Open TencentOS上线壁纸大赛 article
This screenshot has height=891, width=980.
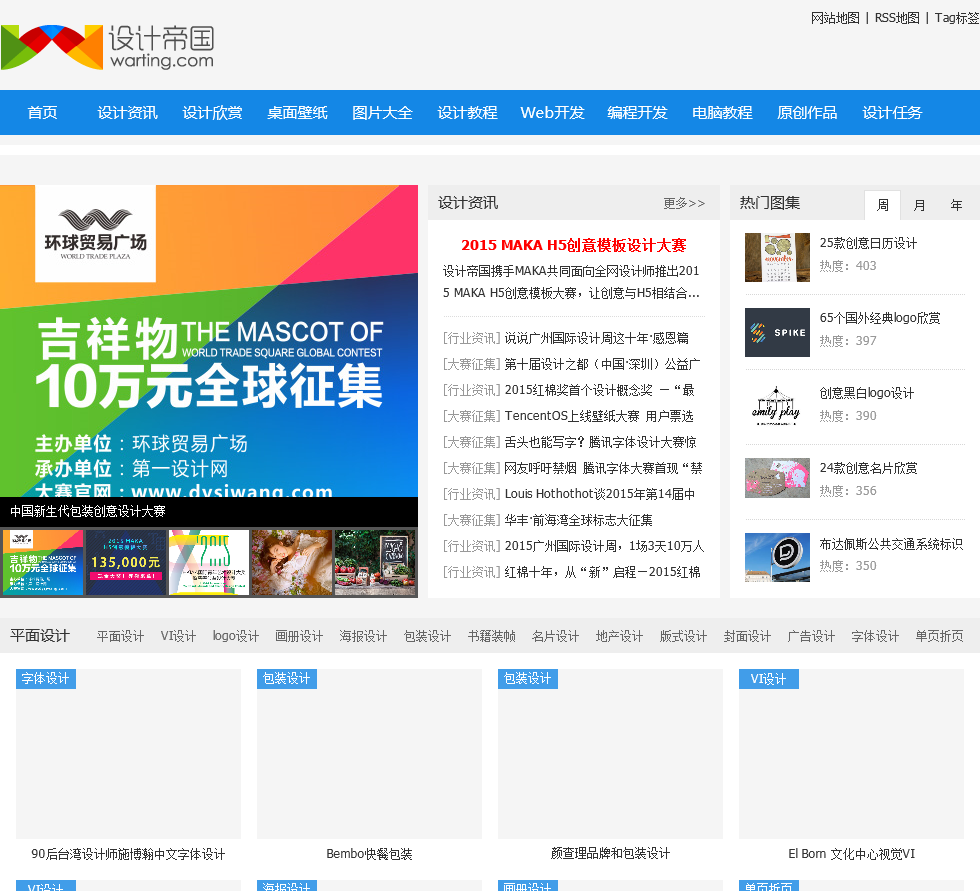click(599, 416)
